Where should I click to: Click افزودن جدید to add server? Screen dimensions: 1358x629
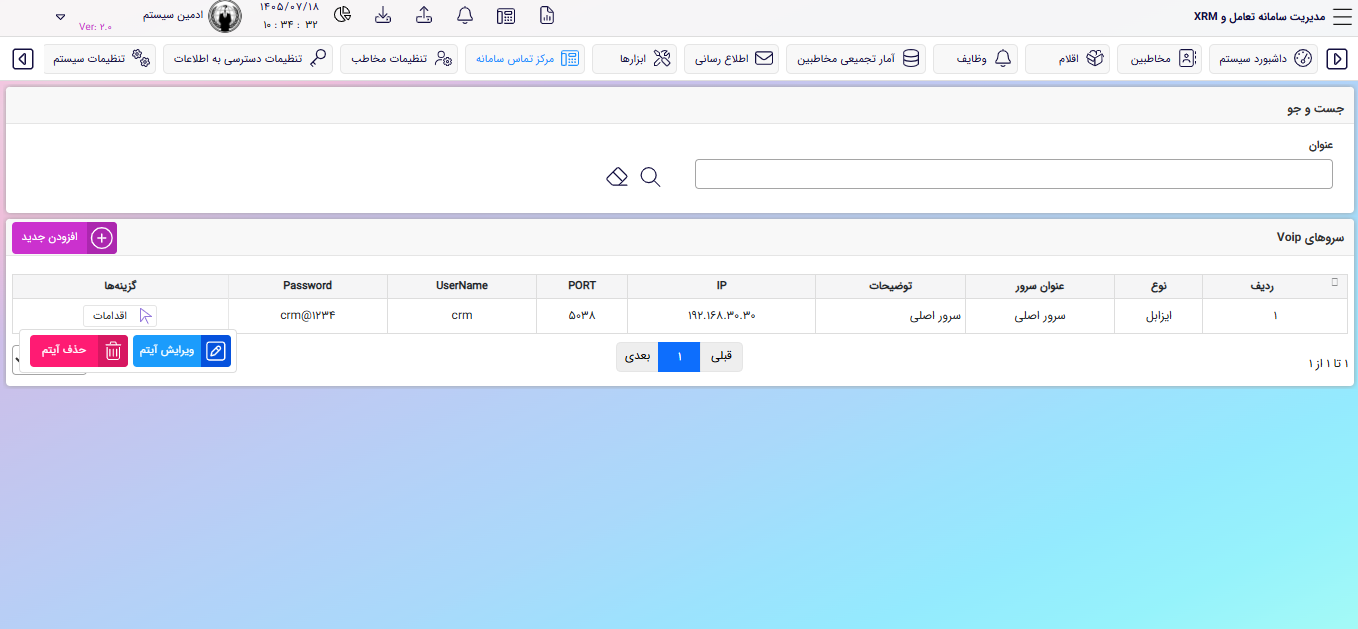[64, 238]
